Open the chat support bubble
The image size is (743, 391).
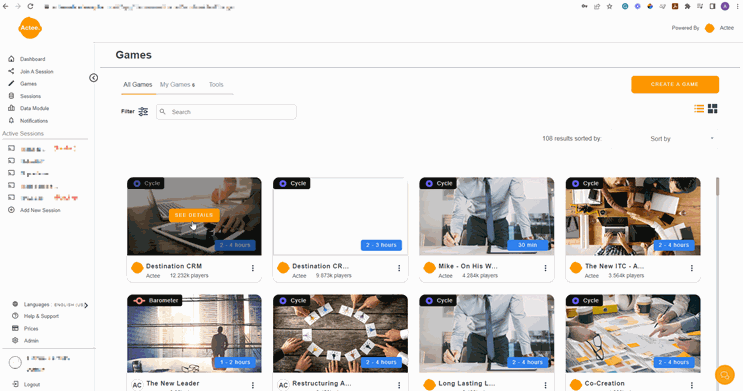pyautogui.click(x=725, y=375)
